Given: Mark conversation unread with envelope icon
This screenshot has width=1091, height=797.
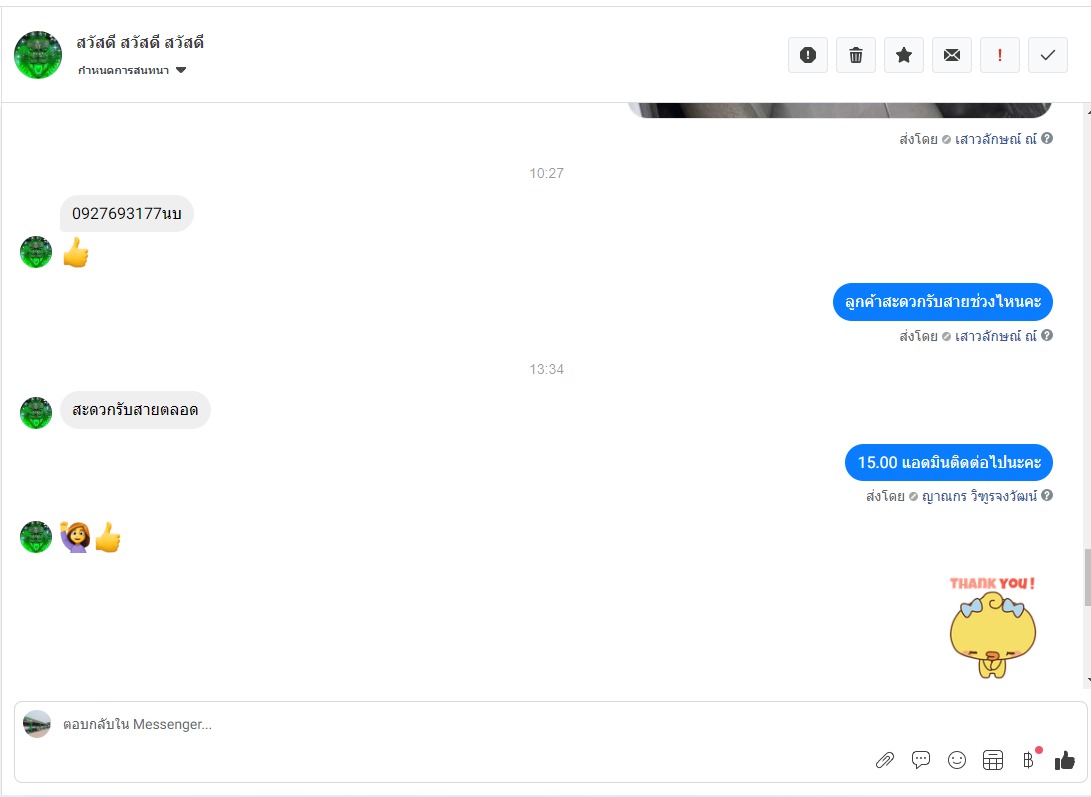Looking at the screenshot, I should tap(952, 55).
